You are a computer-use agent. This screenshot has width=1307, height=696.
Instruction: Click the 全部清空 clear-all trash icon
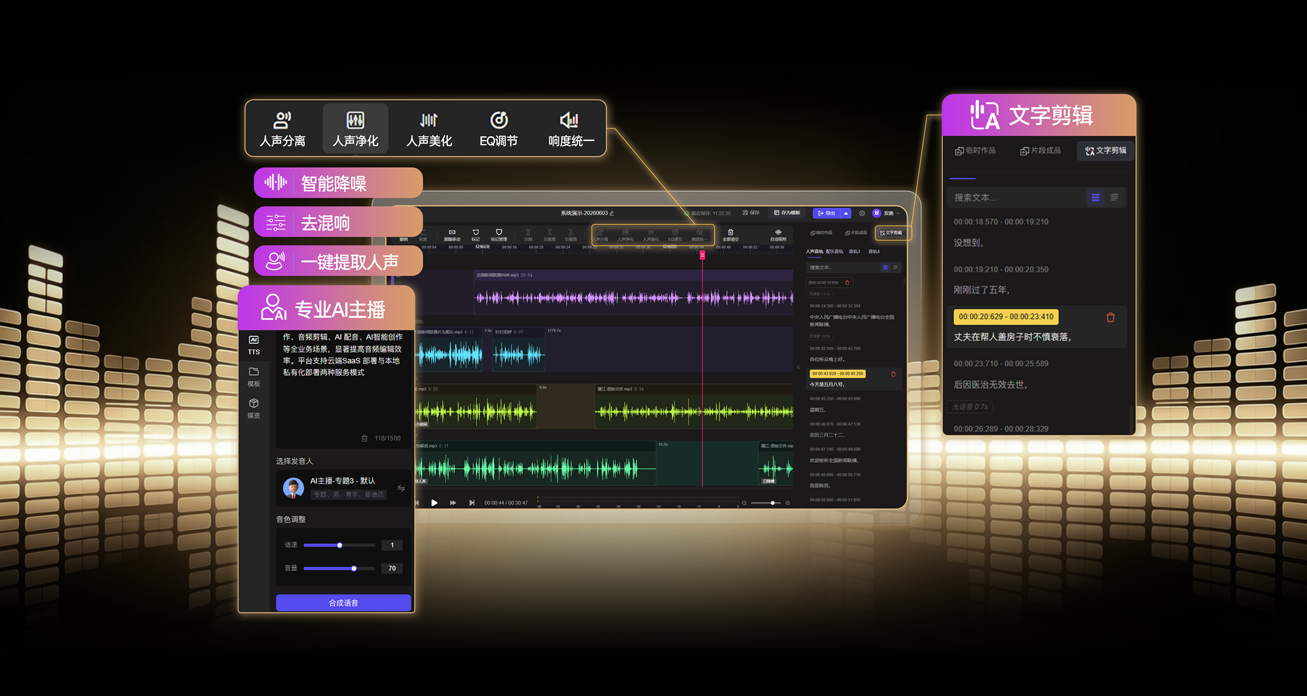click(x=730, y=235)
